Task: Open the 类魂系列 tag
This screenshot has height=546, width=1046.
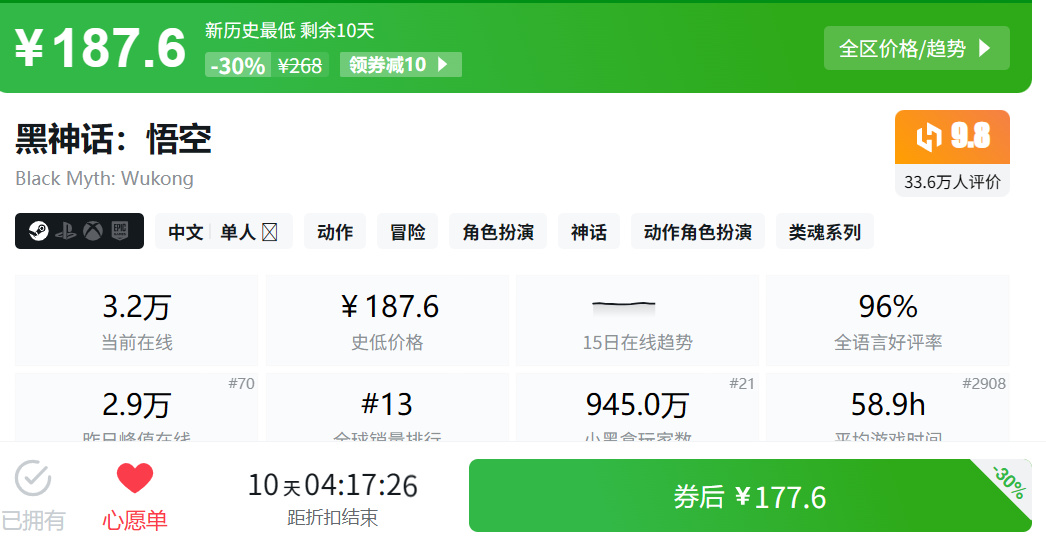Action: click(825, 232)
